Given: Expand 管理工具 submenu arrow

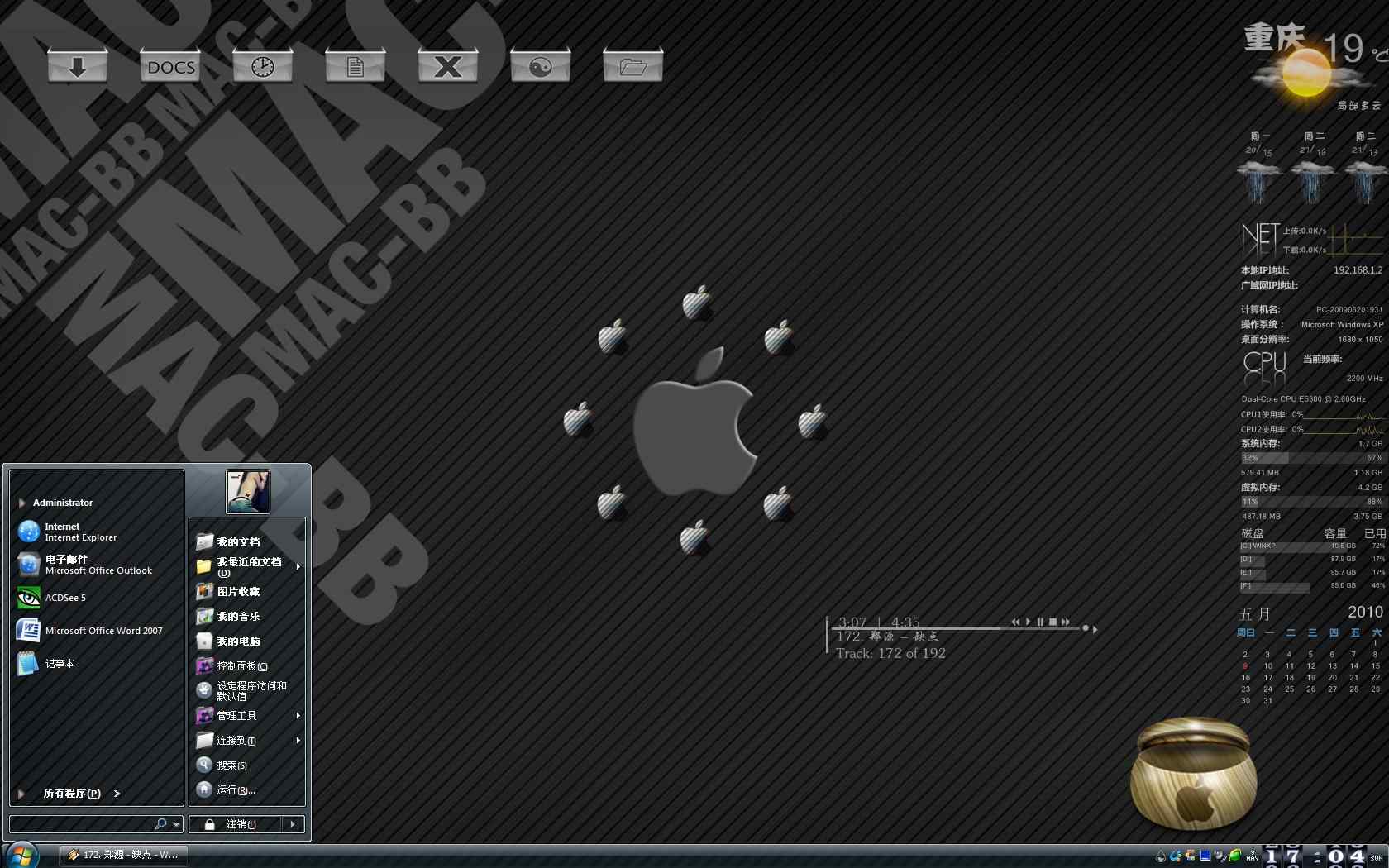Looking at the screenshot, I should point(298,716).
